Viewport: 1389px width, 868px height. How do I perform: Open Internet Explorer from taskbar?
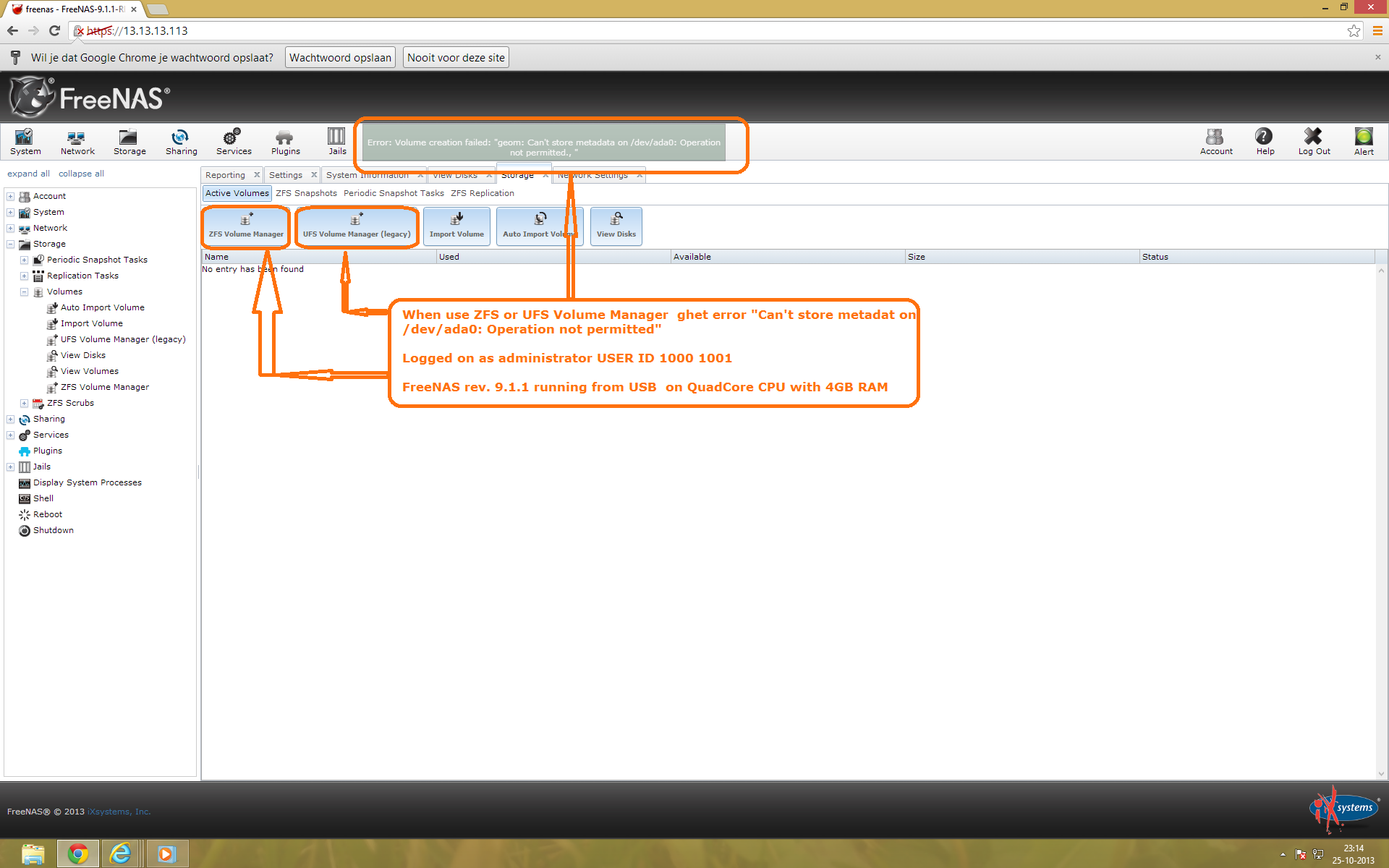click(120, 854)
